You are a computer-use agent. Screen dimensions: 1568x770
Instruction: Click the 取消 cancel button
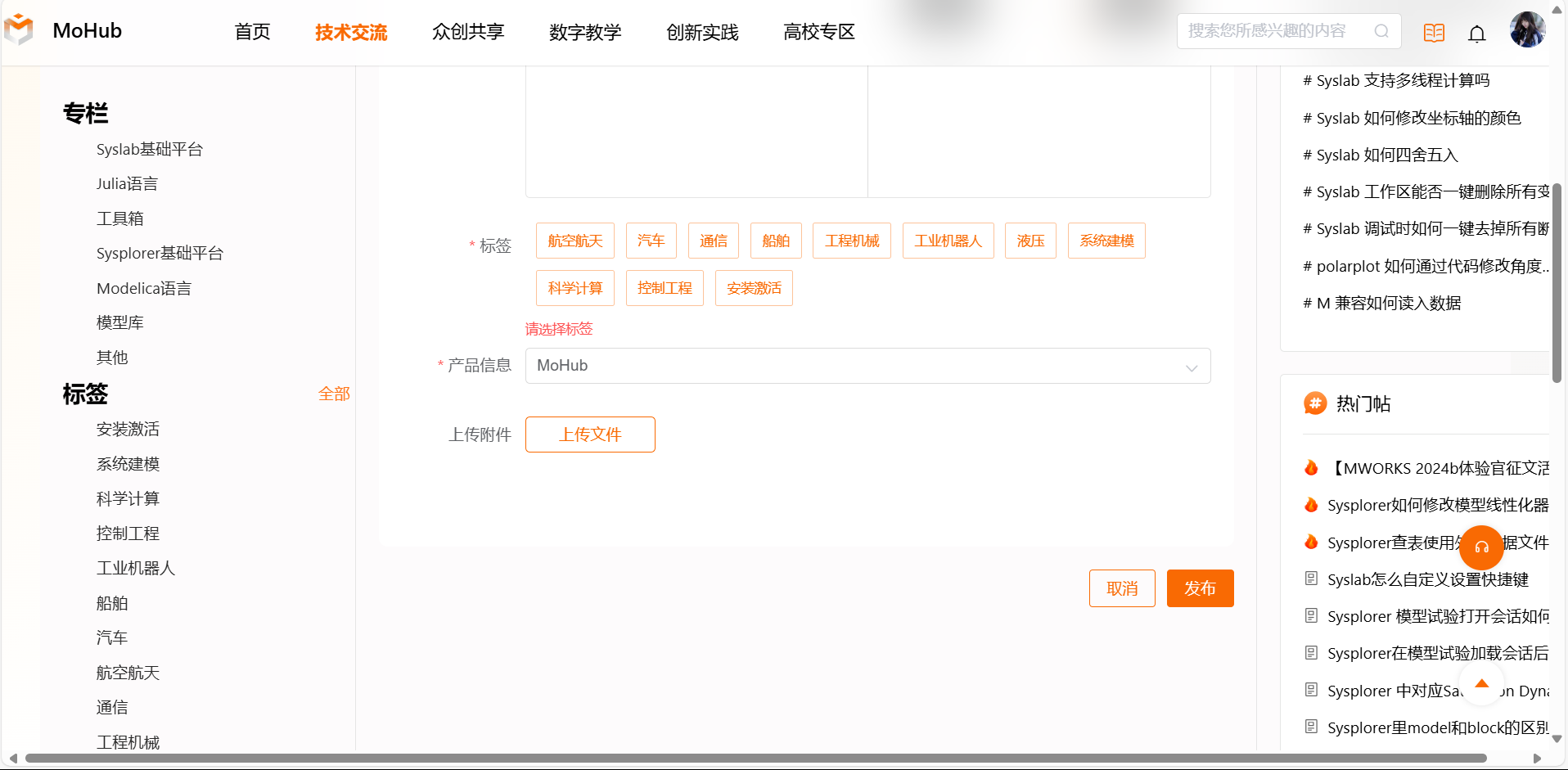click(1122, 588)
